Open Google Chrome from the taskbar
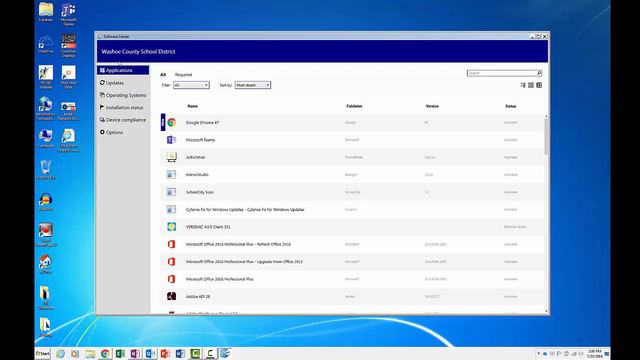Screen dimensions: 640x360 105,353
